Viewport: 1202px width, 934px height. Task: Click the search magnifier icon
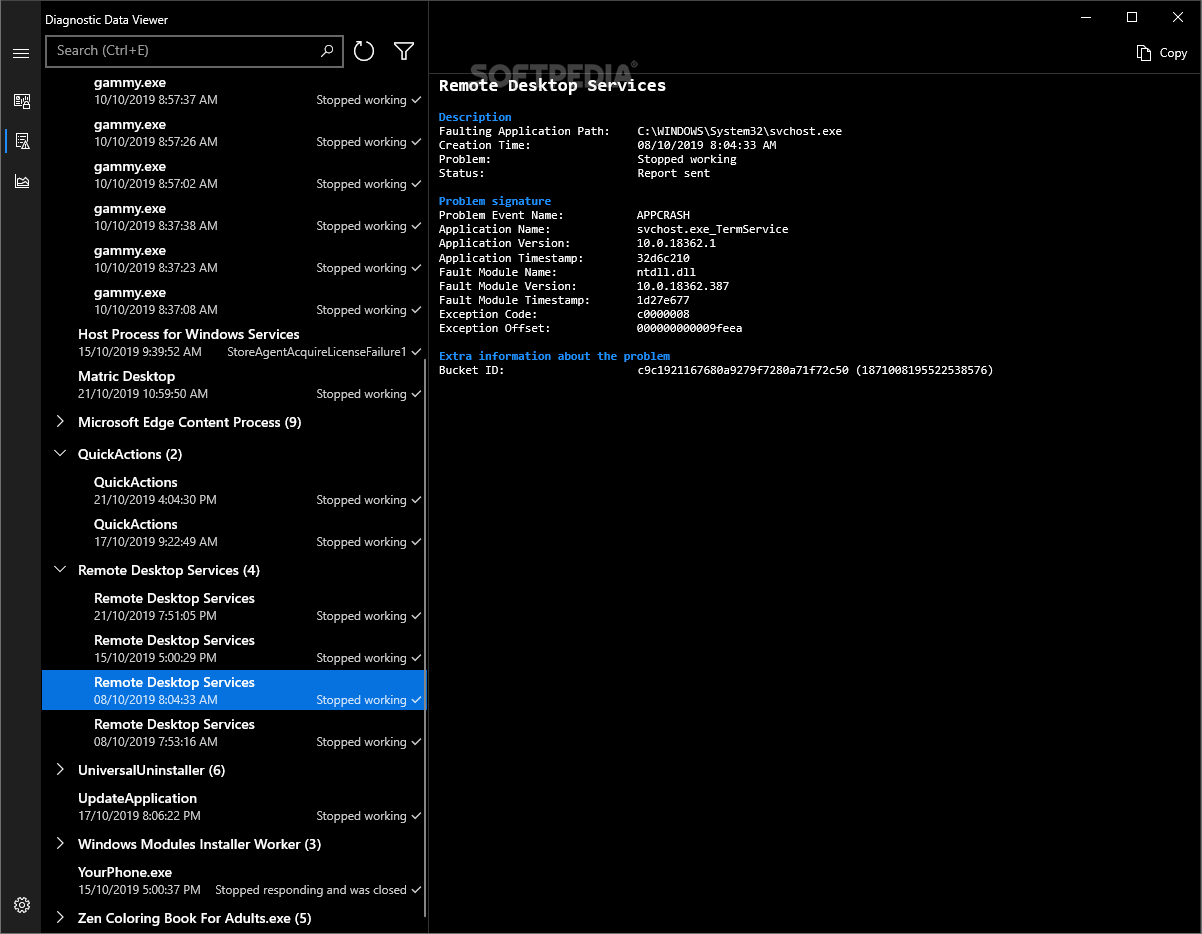pos(327,51)
